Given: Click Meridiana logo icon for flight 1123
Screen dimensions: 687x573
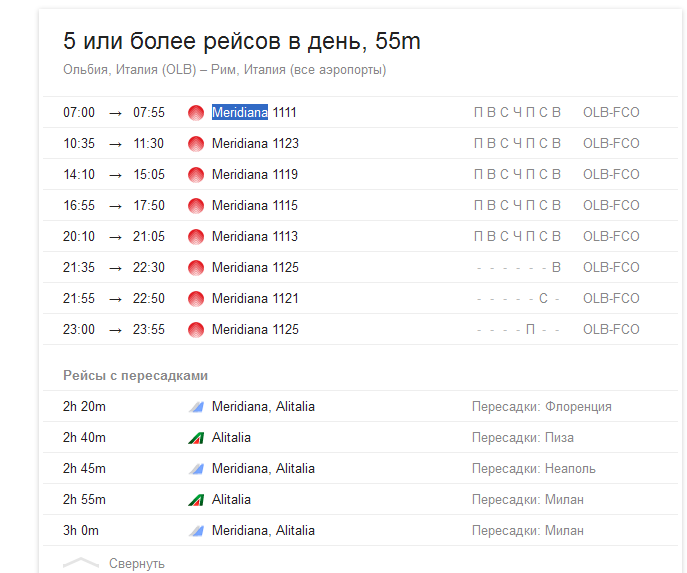Looking at the screenshot, I should point(196,144).
